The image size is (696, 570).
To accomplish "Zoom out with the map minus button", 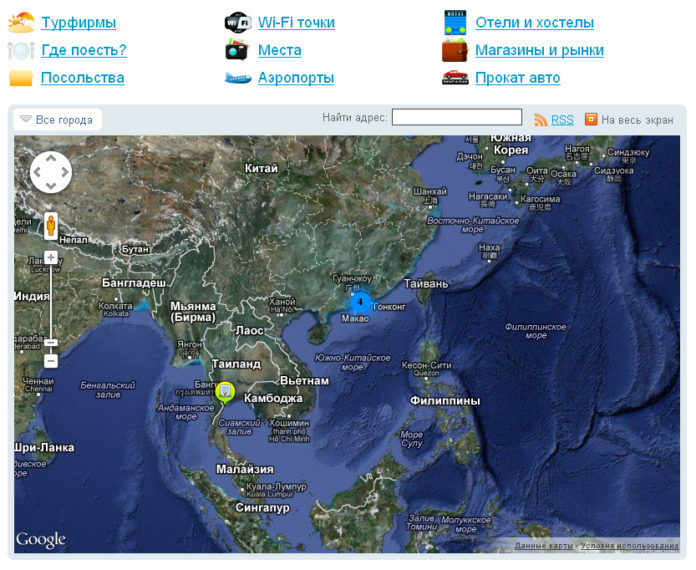I will pyautogui.click(x=51, y=360).
